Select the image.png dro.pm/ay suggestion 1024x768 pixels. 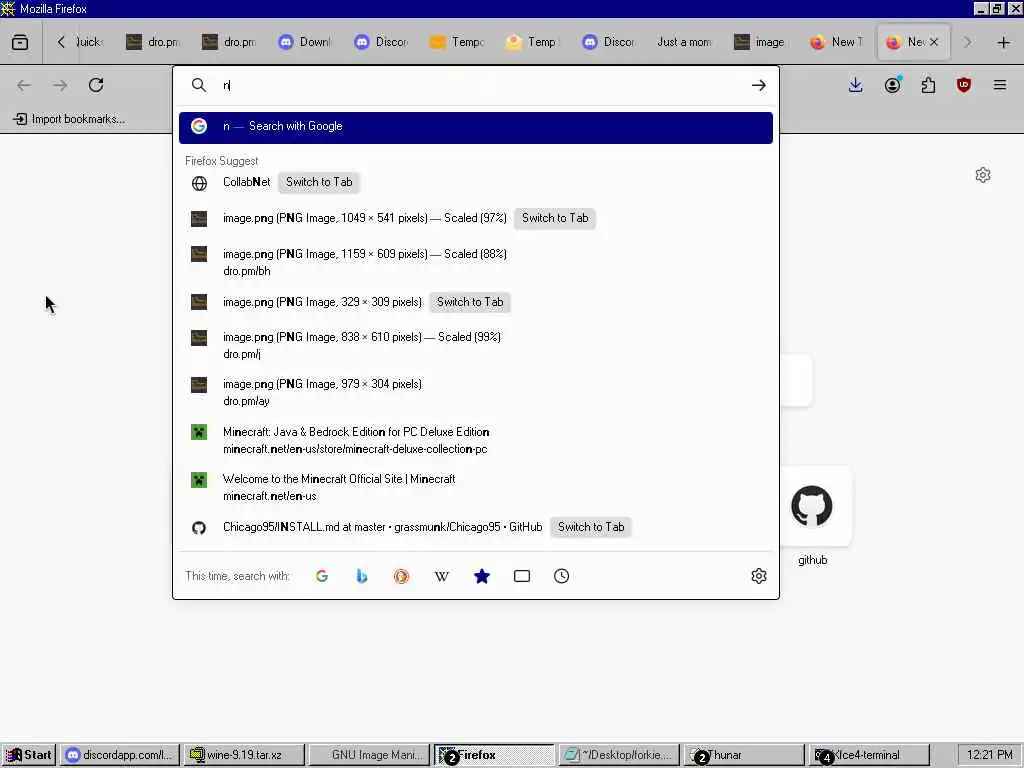[475, 392]
